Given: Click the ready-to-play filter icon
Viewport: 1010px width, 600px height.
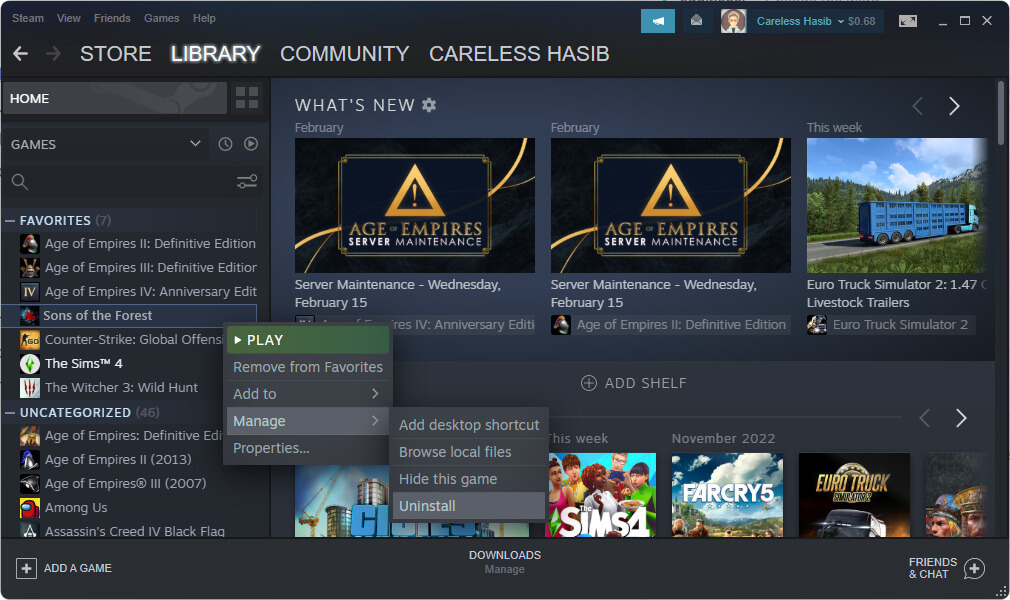Looking at the screenshot, I should [x=251, y=144].
